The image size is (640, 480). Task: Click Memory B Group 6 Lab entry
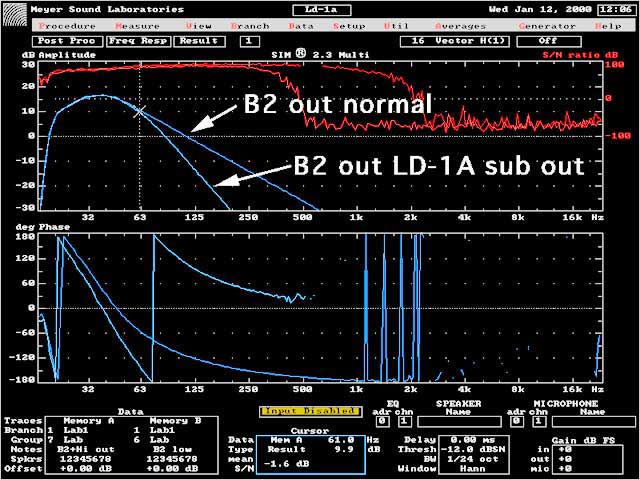(152, 440)
